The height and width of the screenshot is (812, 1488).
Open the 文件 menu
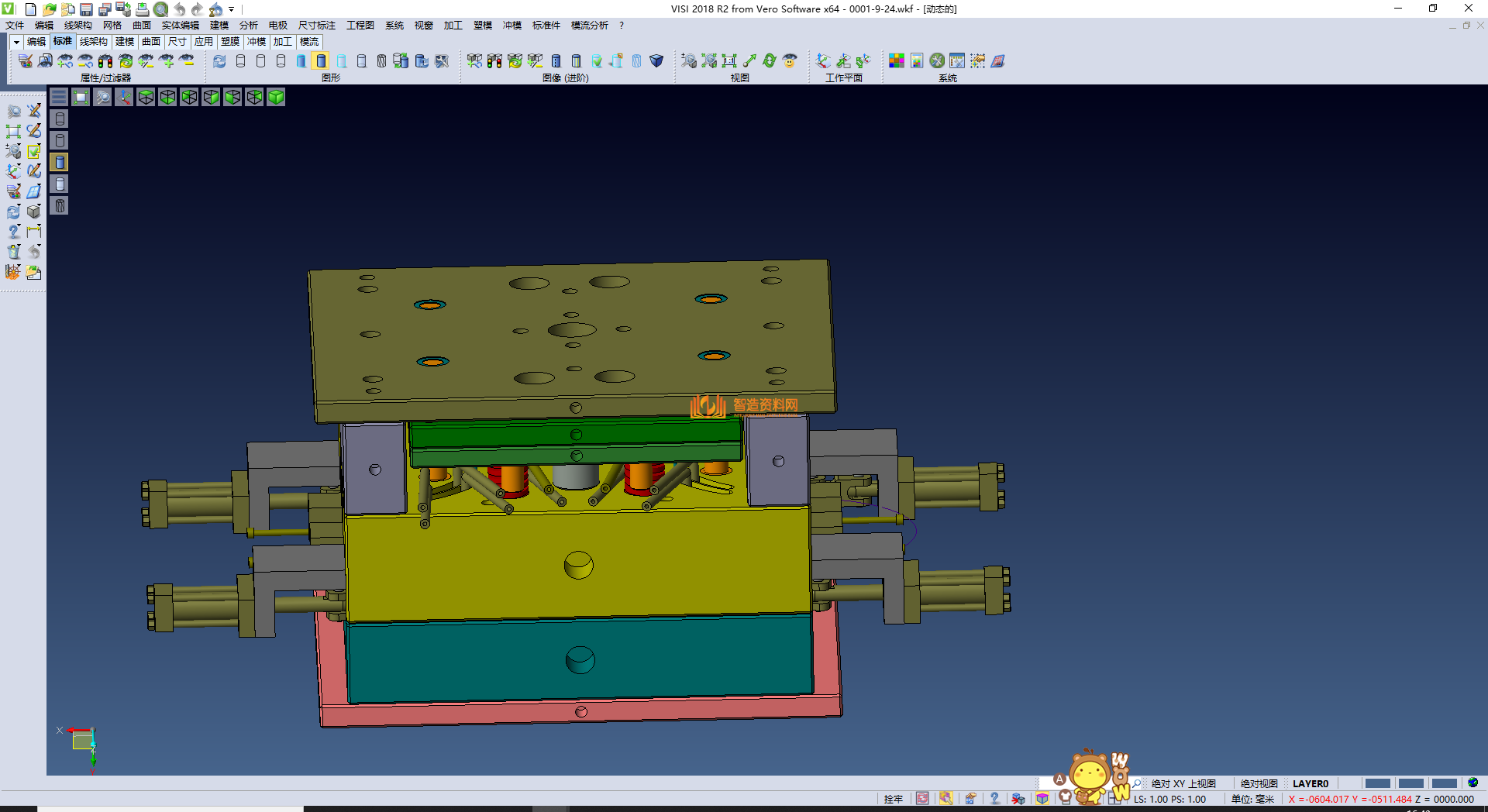click(15, 26)
